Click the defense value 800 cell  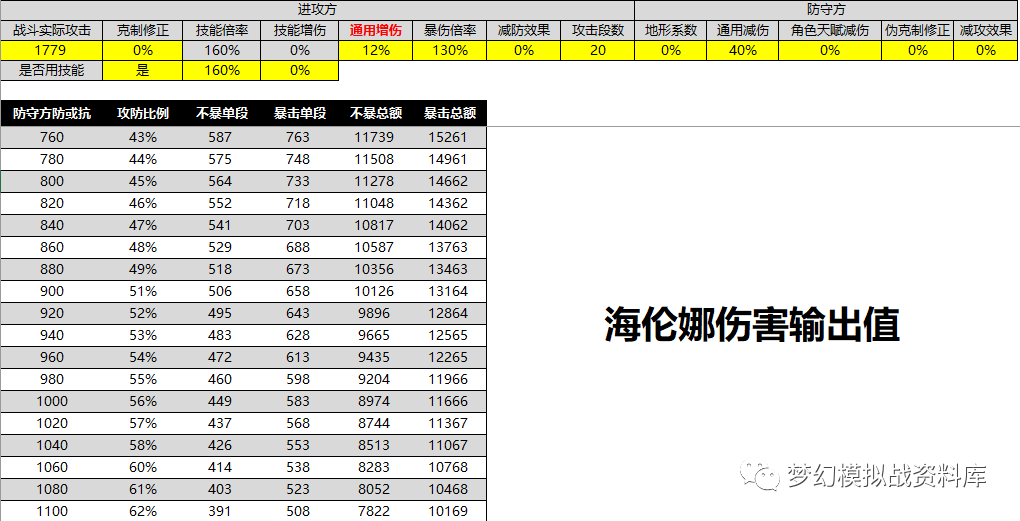click(52, 181)
